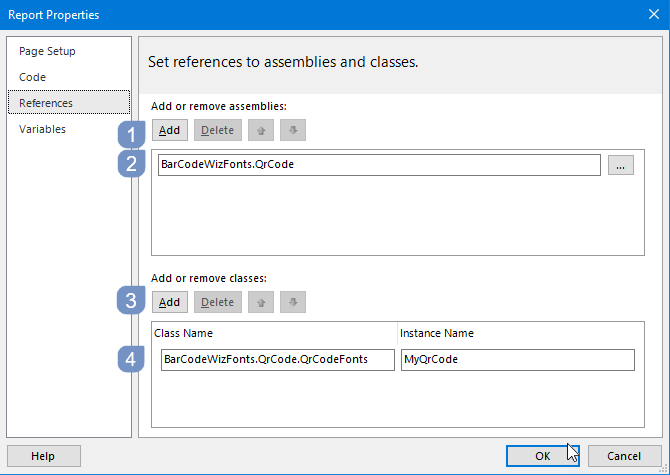Cancel the Report Properties dialog
The width and height of the screenshot is (670, 475).
pyautogui.click(x=624, y=456)
